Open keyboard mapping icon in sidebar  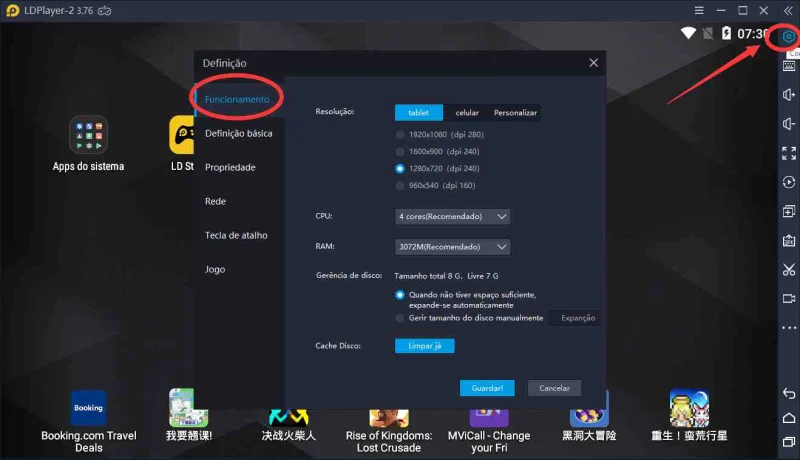point(789,66)
